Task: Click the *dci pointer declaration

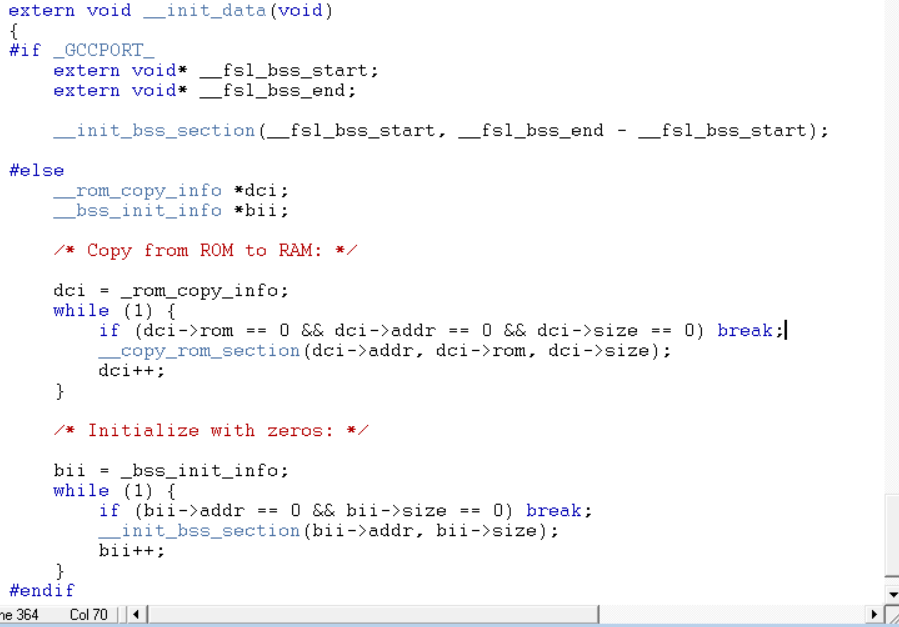Action: pyautogui.click(x=261, y=190)
